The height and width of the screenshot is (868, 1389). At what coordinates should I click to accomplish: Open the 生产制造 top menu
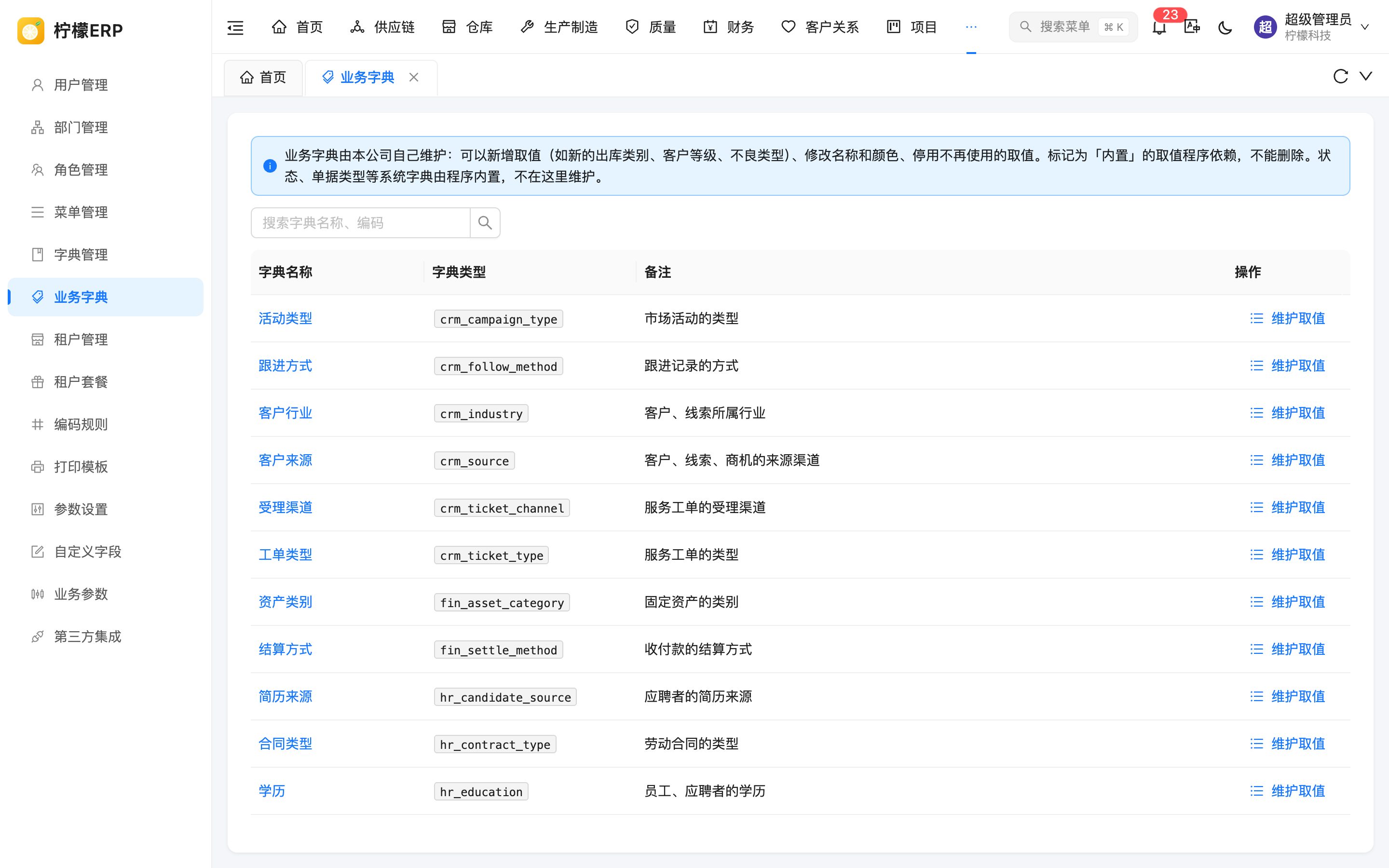pyautogui.click(x=559, y=27)
